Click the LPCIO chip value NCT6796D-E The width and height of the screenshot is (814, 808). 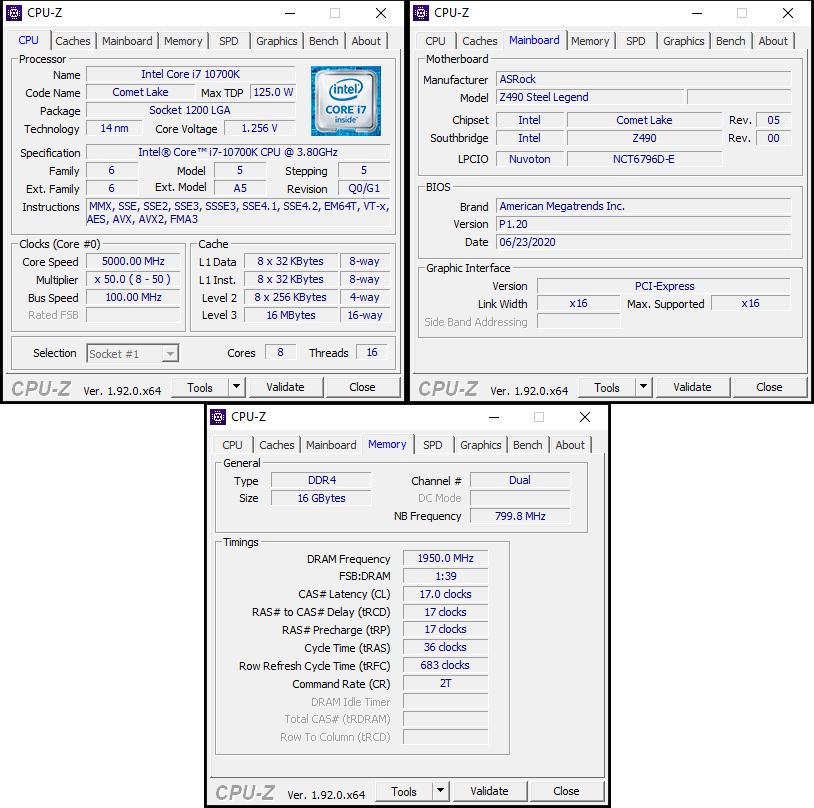(x=644, y=159)
